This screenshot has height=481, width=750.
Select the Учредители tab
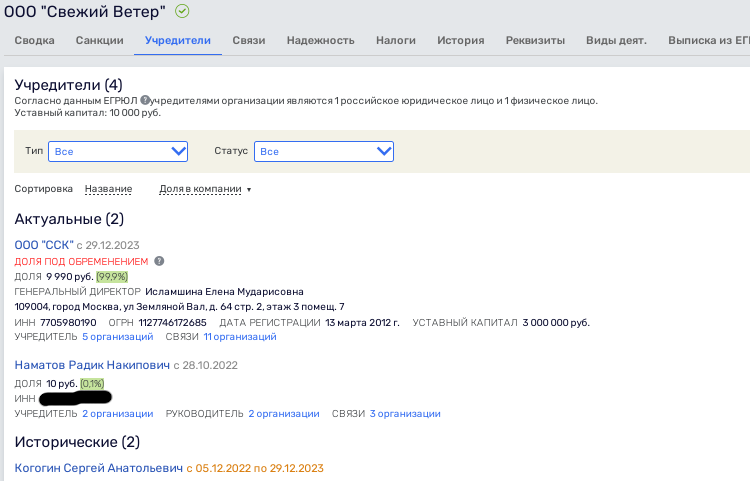point(178,41)
